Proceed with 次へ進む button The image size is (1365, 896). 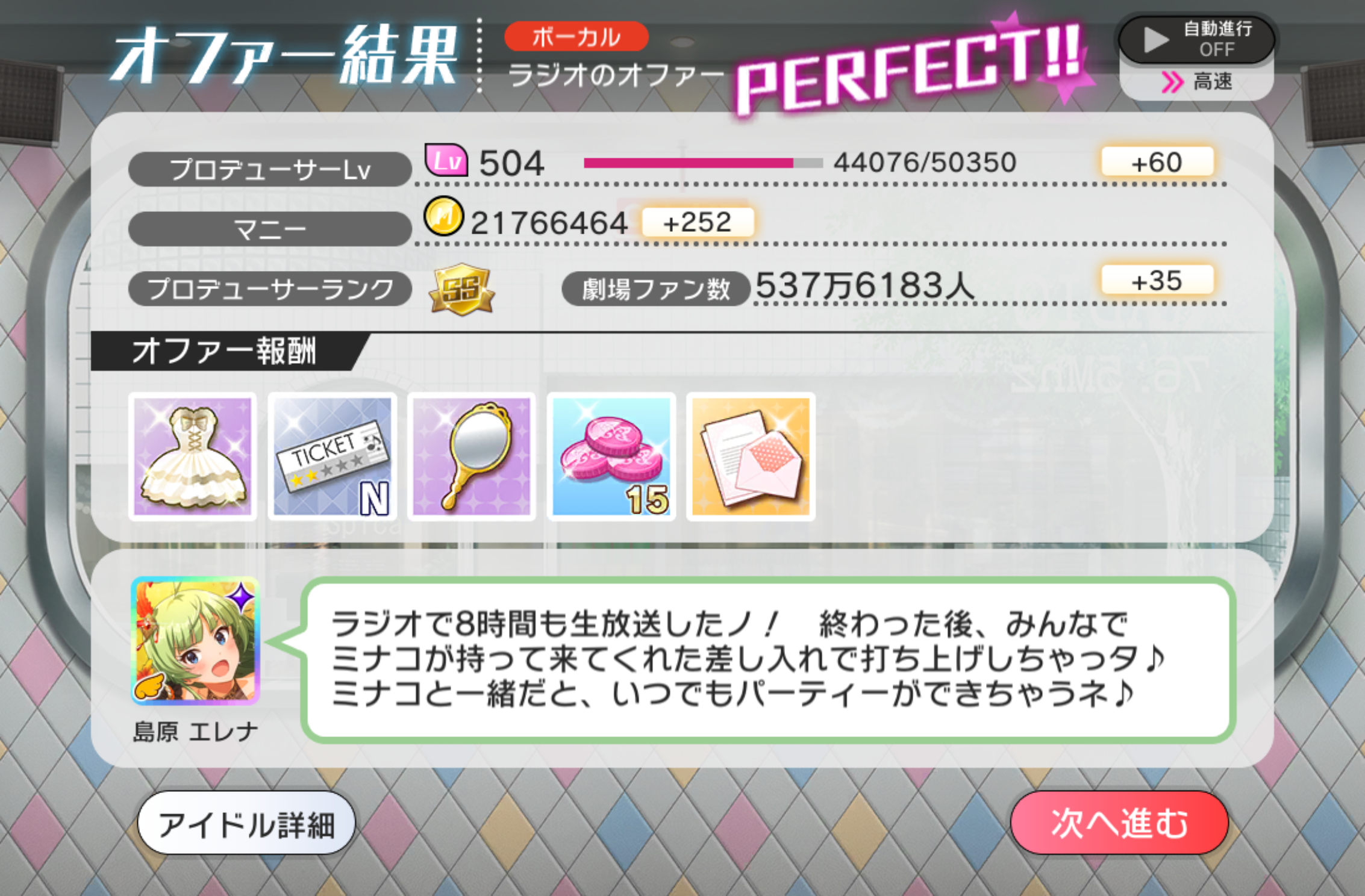1119,823
